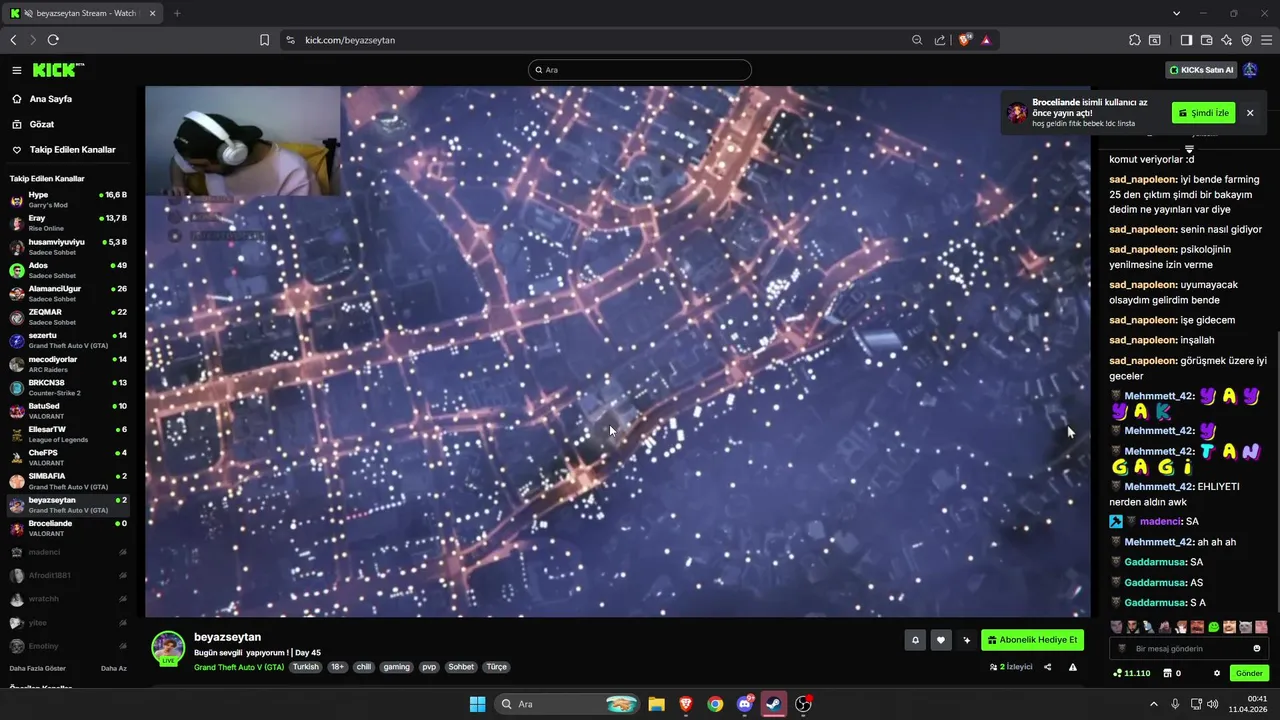Collapse list with Daha Az
Viewport: 1280px width, 720px height.
(x=114, y=668)
